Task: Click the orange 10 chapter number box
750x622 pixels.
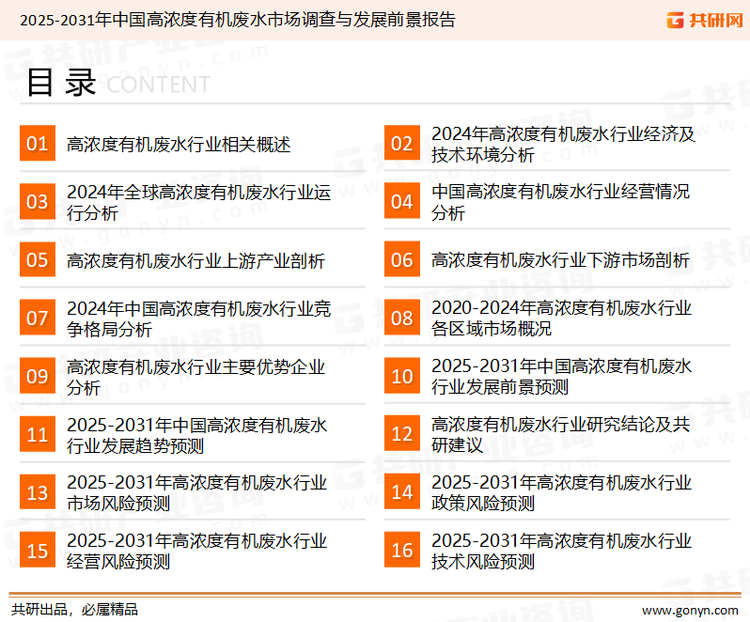Action: [x=402, y=376]
